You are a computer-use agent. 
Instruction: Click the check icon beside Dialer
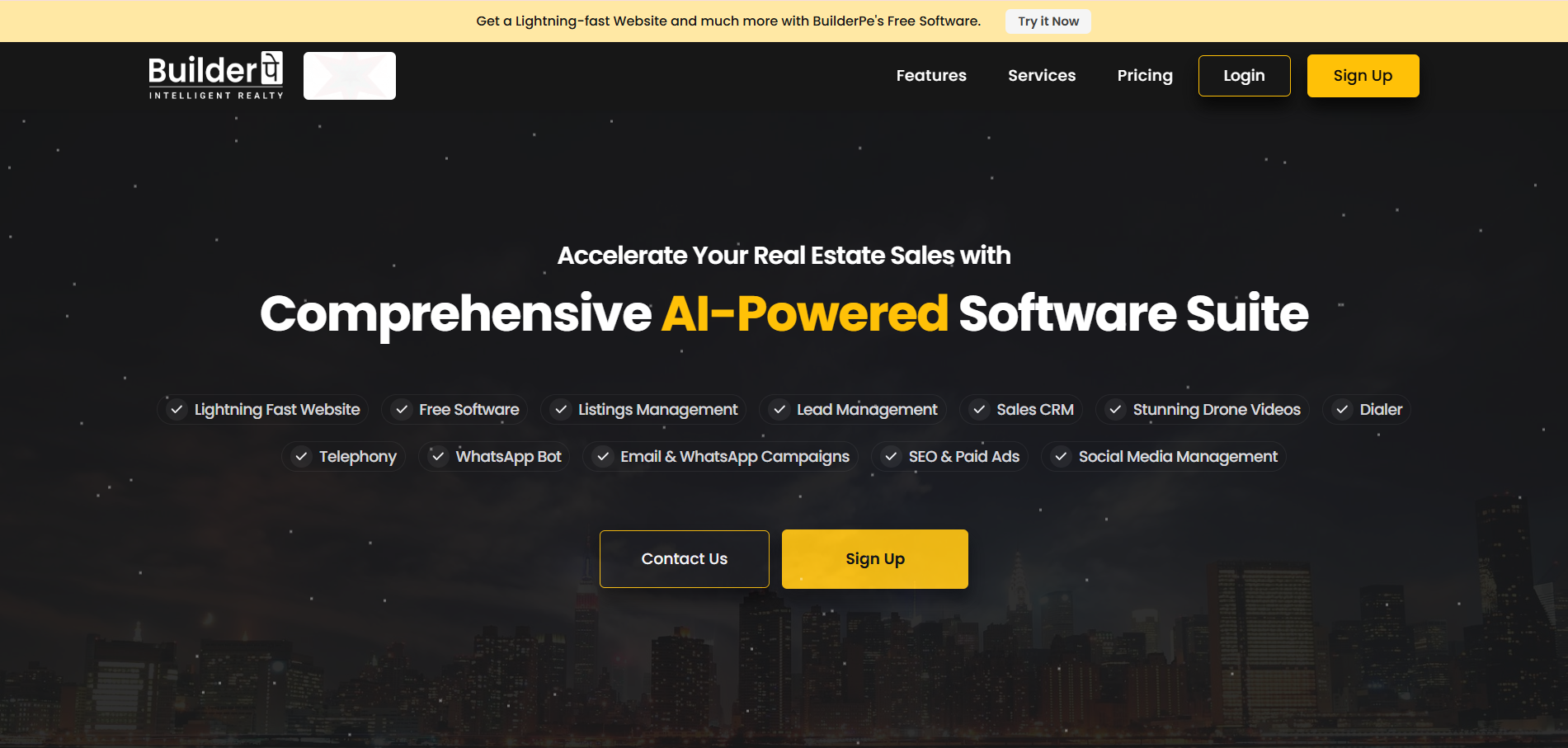[1342, 409]
